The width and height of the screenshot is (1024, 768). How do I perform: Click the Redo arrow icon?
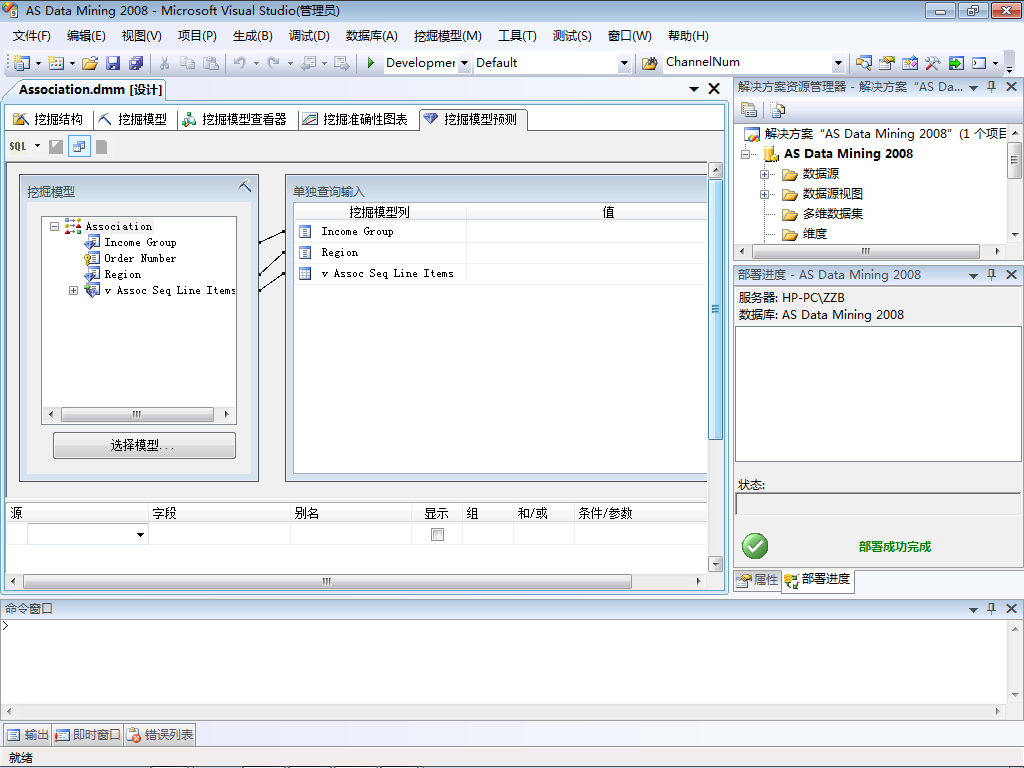pos(274,63)
